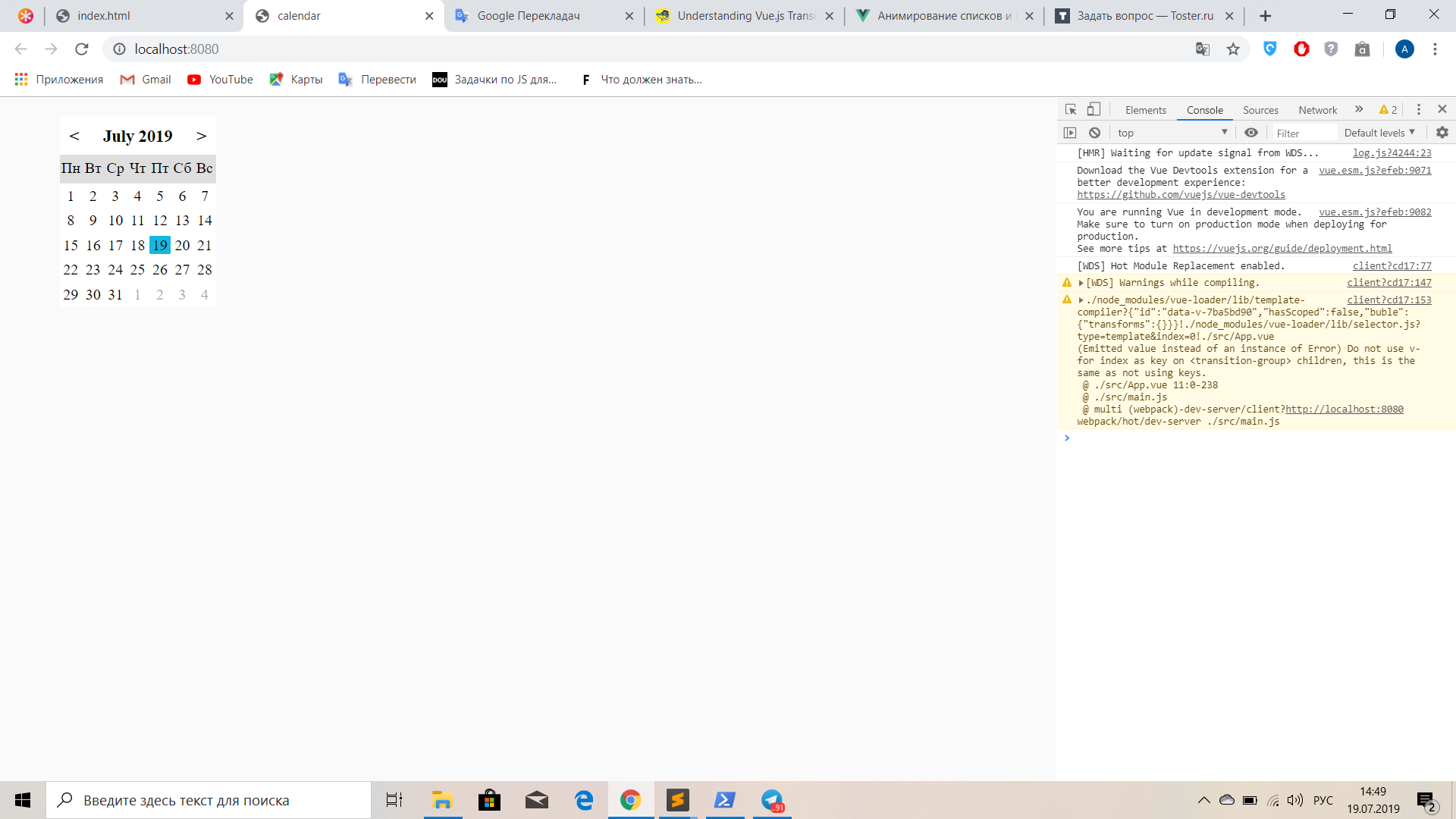Select highlighted day 19 in calendar
This screenshot has height=819, width=1456.
click(160, 245)
